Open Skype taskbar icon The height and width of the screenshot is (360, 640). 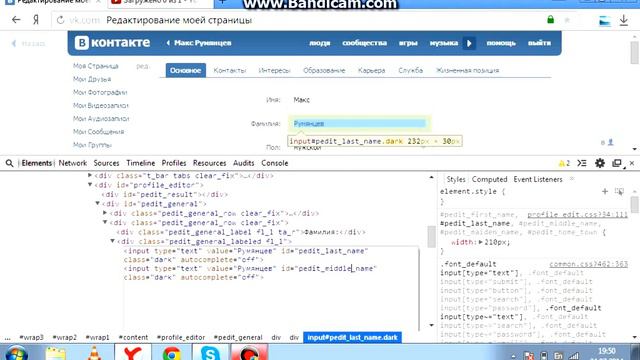coord(210,353)
